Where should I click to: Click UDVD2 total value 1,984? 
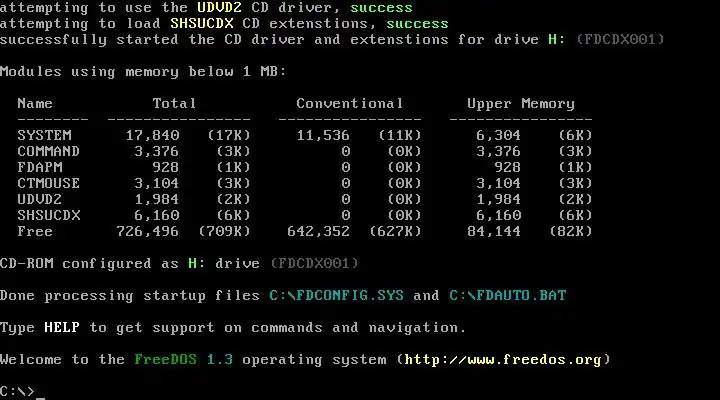tap(157, 200)
